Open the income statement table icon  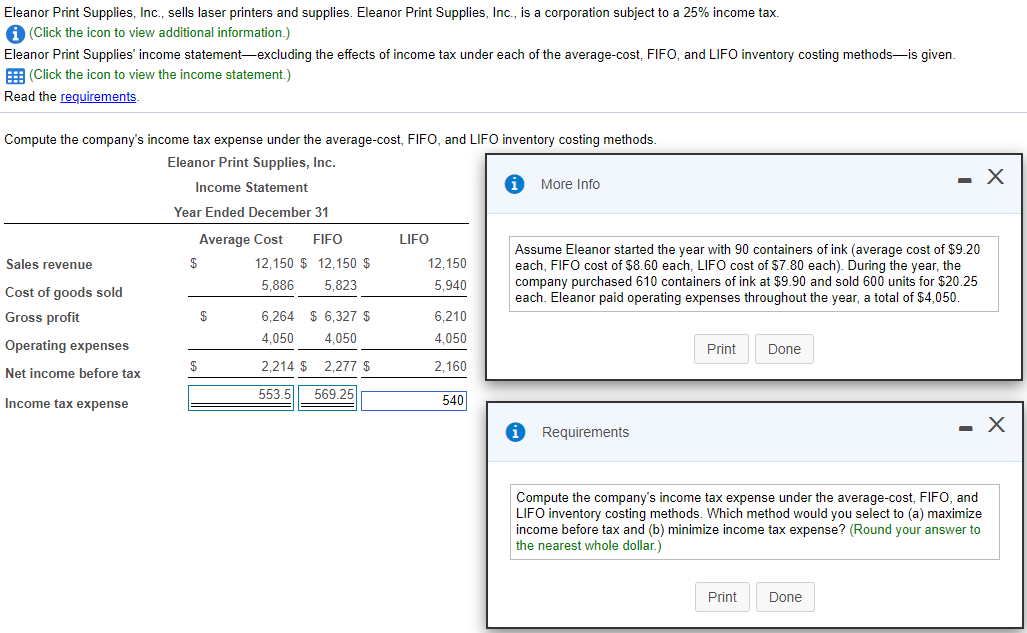tap(15, 76)
